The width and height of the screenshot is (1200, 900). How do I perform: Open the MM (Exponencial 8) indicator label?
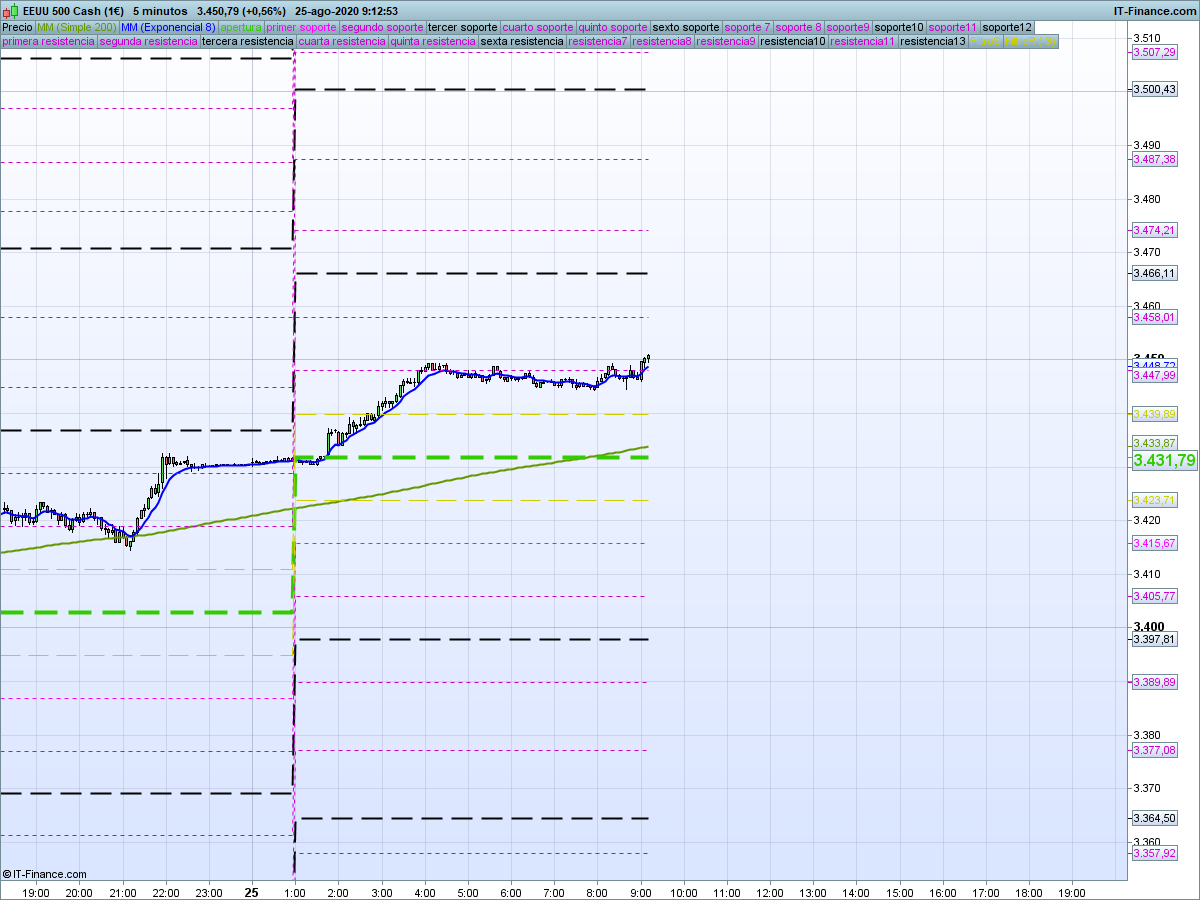pos(168,27)
